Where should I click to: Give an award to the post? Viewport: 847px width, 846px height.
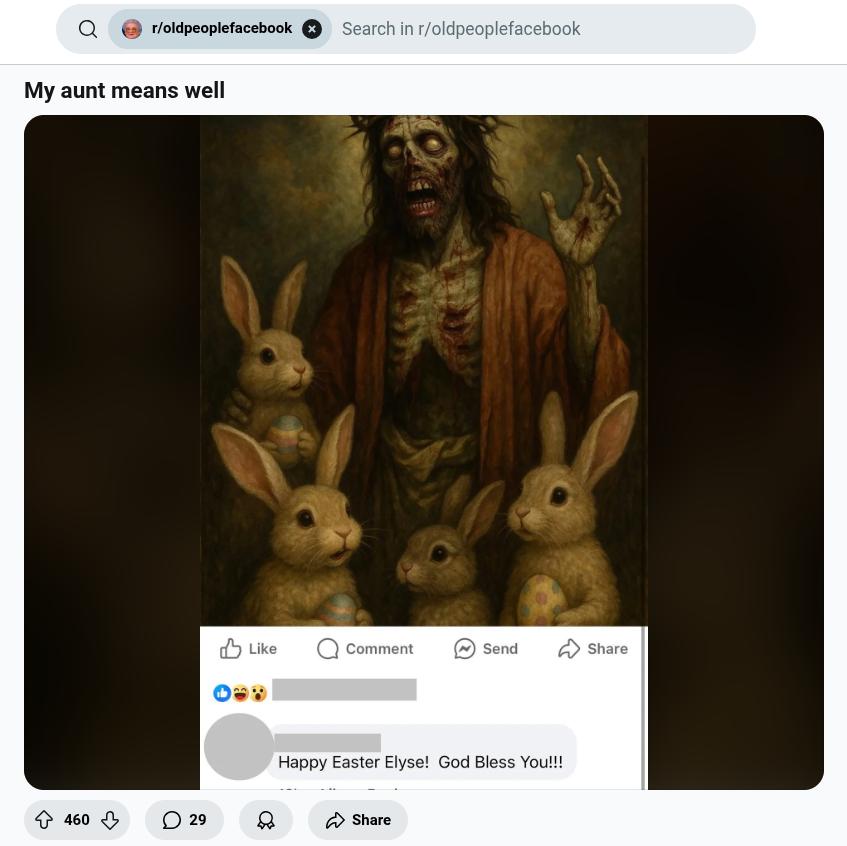pyautogui.click(x=266, y=820)
